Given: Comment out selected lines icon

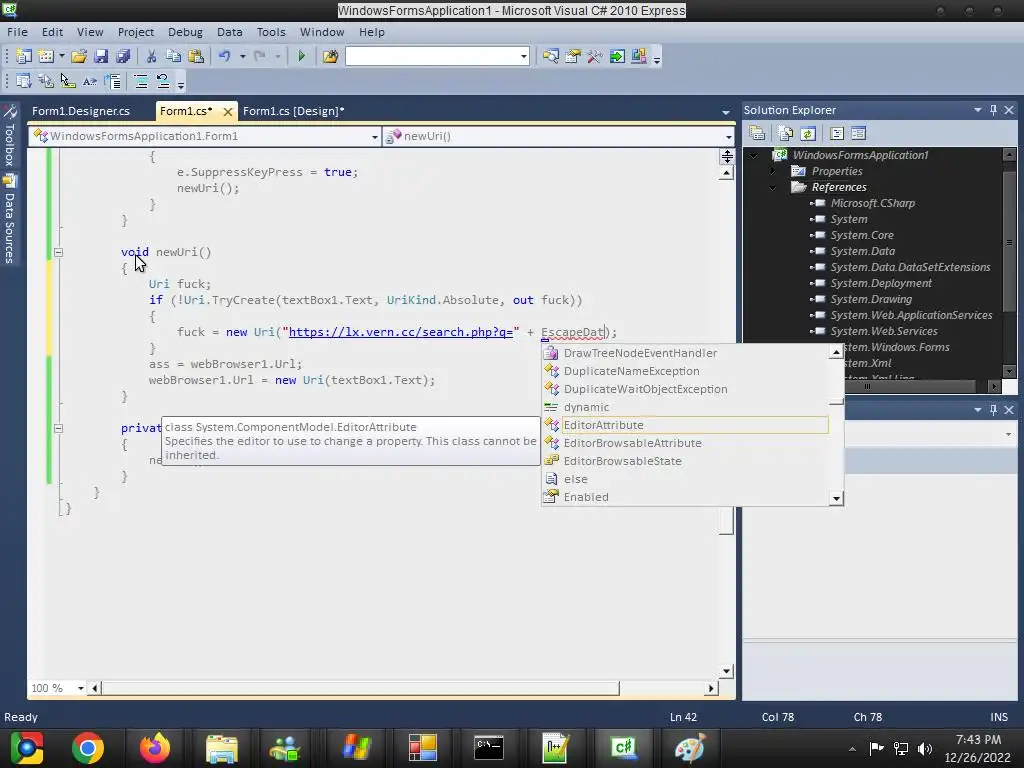Looking at the screenshot, I should [140, 82].
